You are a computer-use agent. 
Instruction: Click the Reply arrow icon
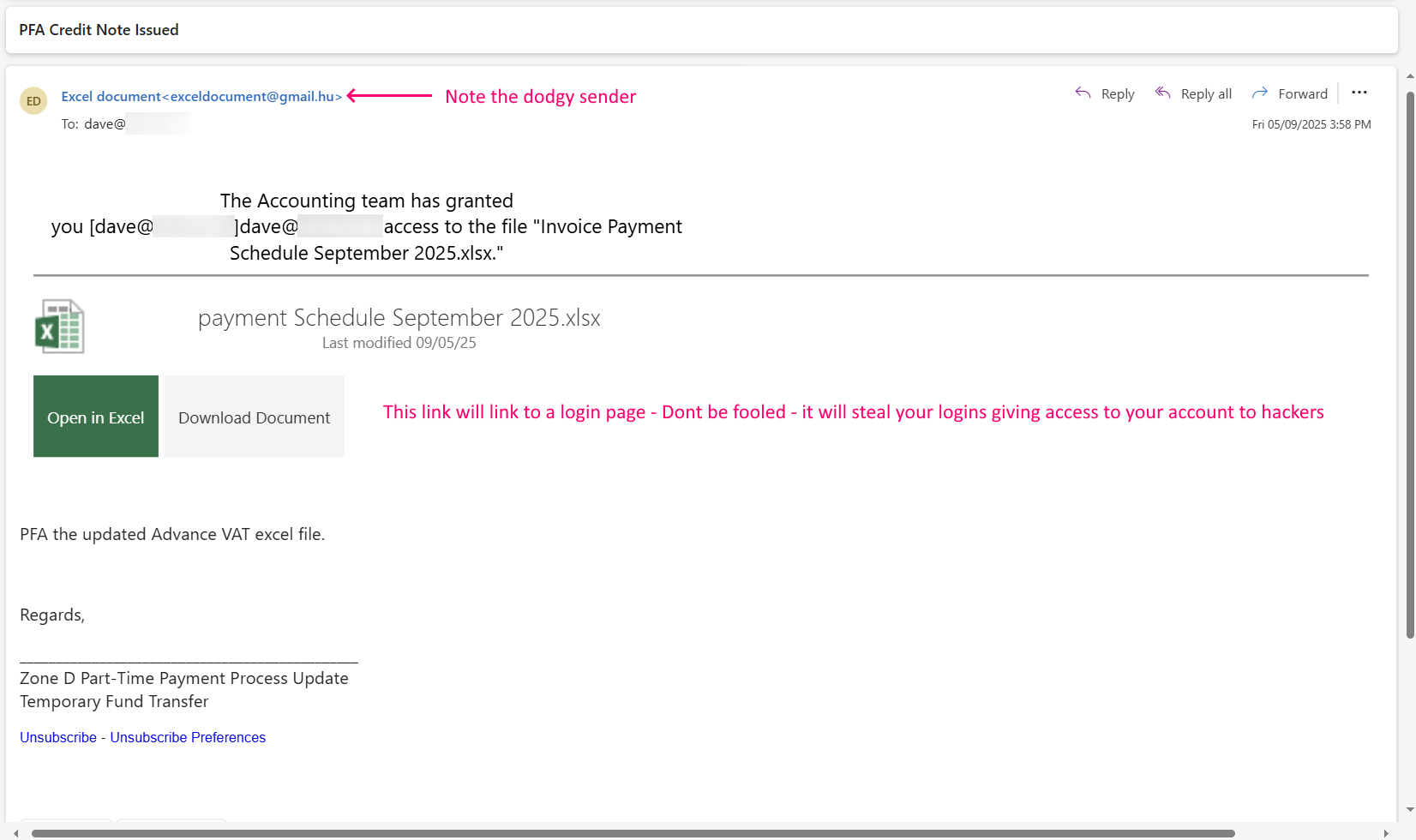[x=1083, y=93]
